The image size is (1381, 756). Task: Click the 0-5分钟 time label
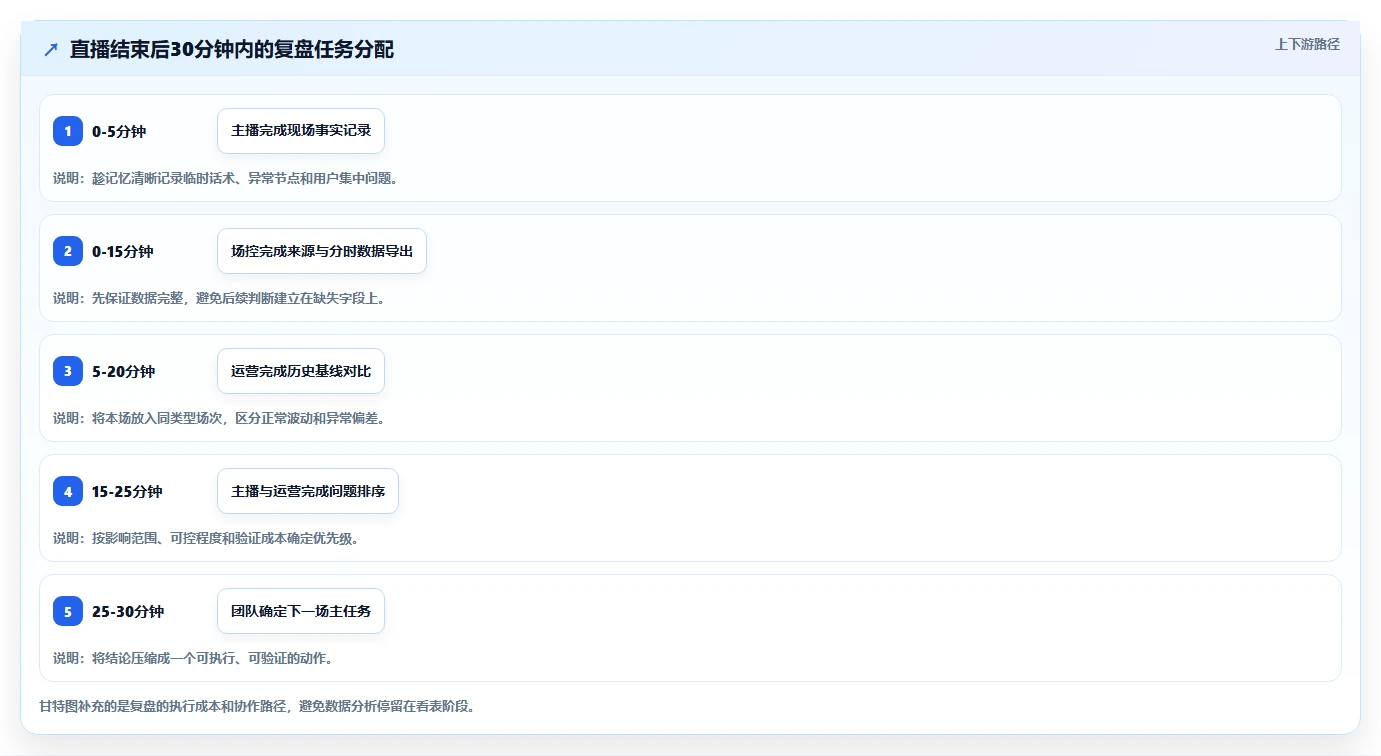119,131
